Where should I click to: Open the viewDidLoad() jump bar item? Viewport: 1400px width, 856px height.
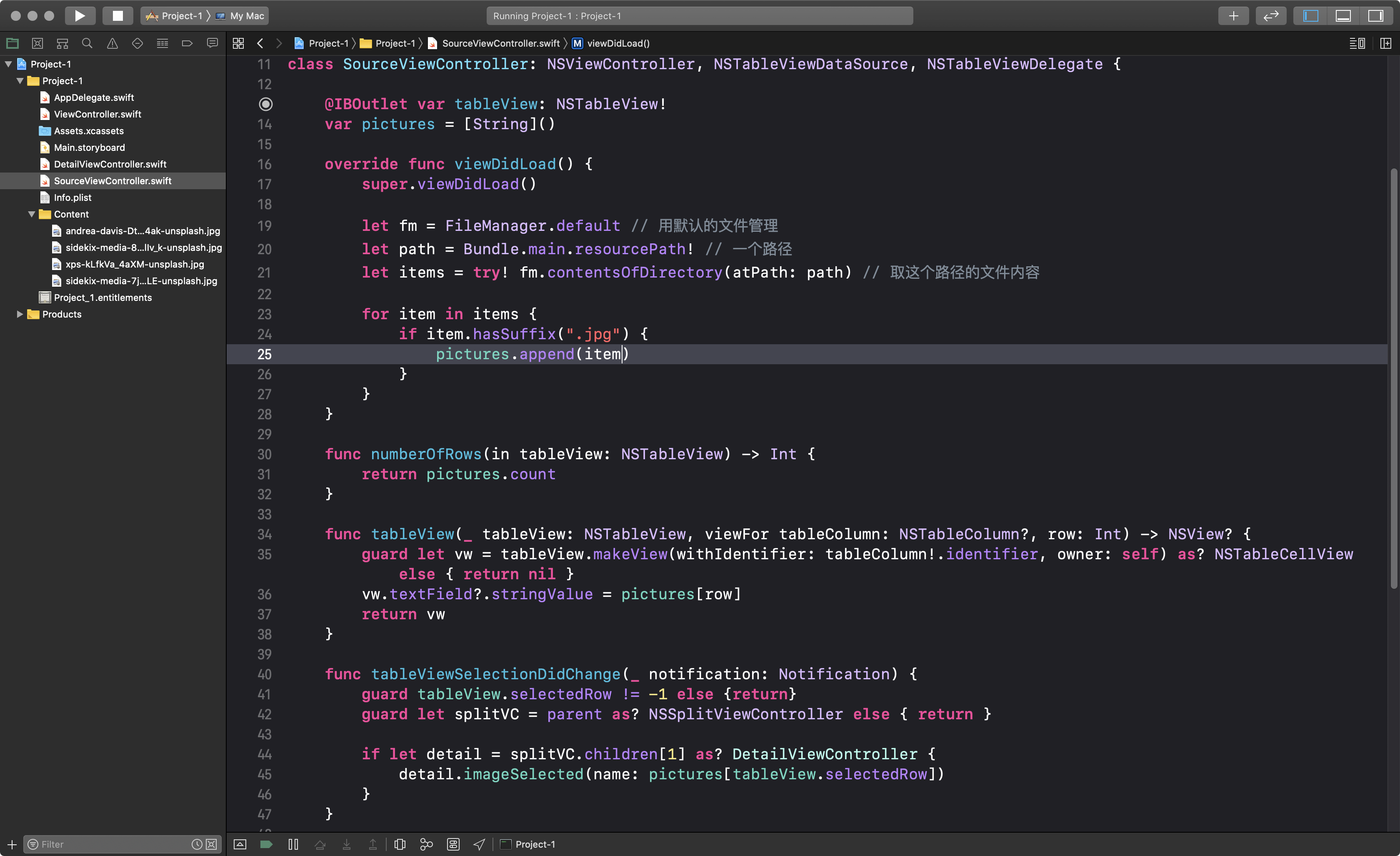coord(617,43)
